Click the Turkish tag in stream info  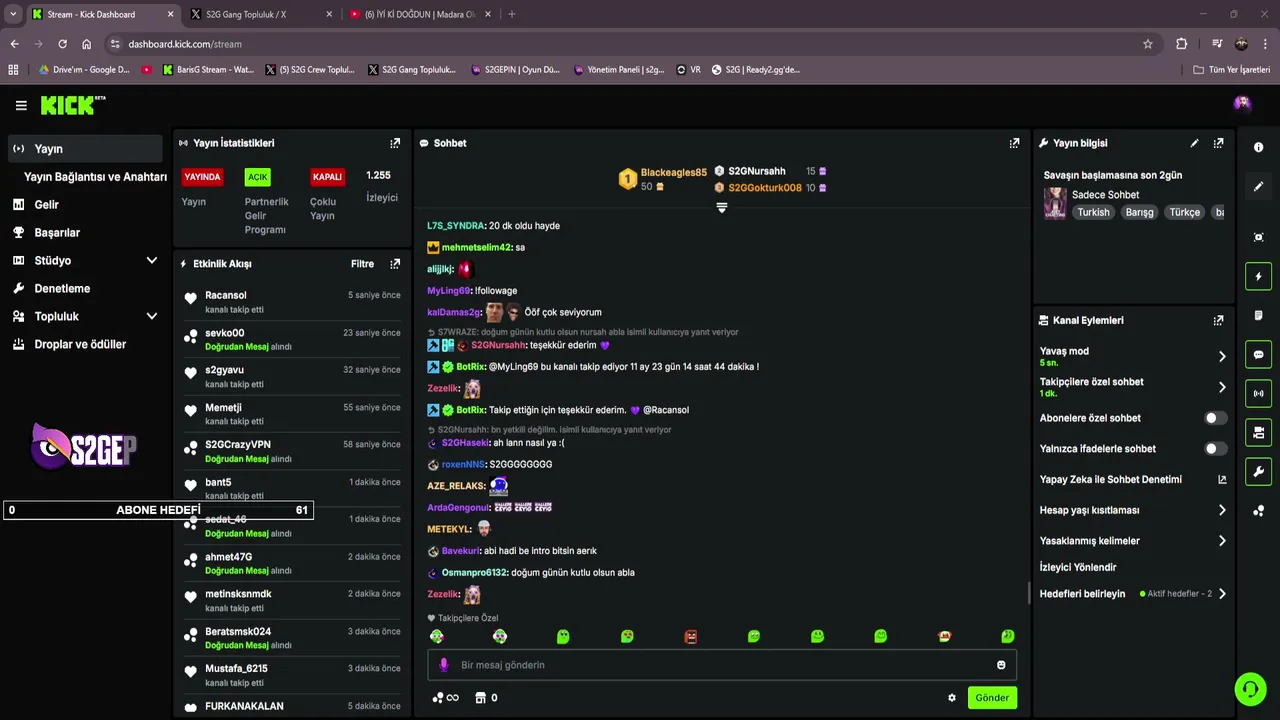click(x=1093, y=212)
